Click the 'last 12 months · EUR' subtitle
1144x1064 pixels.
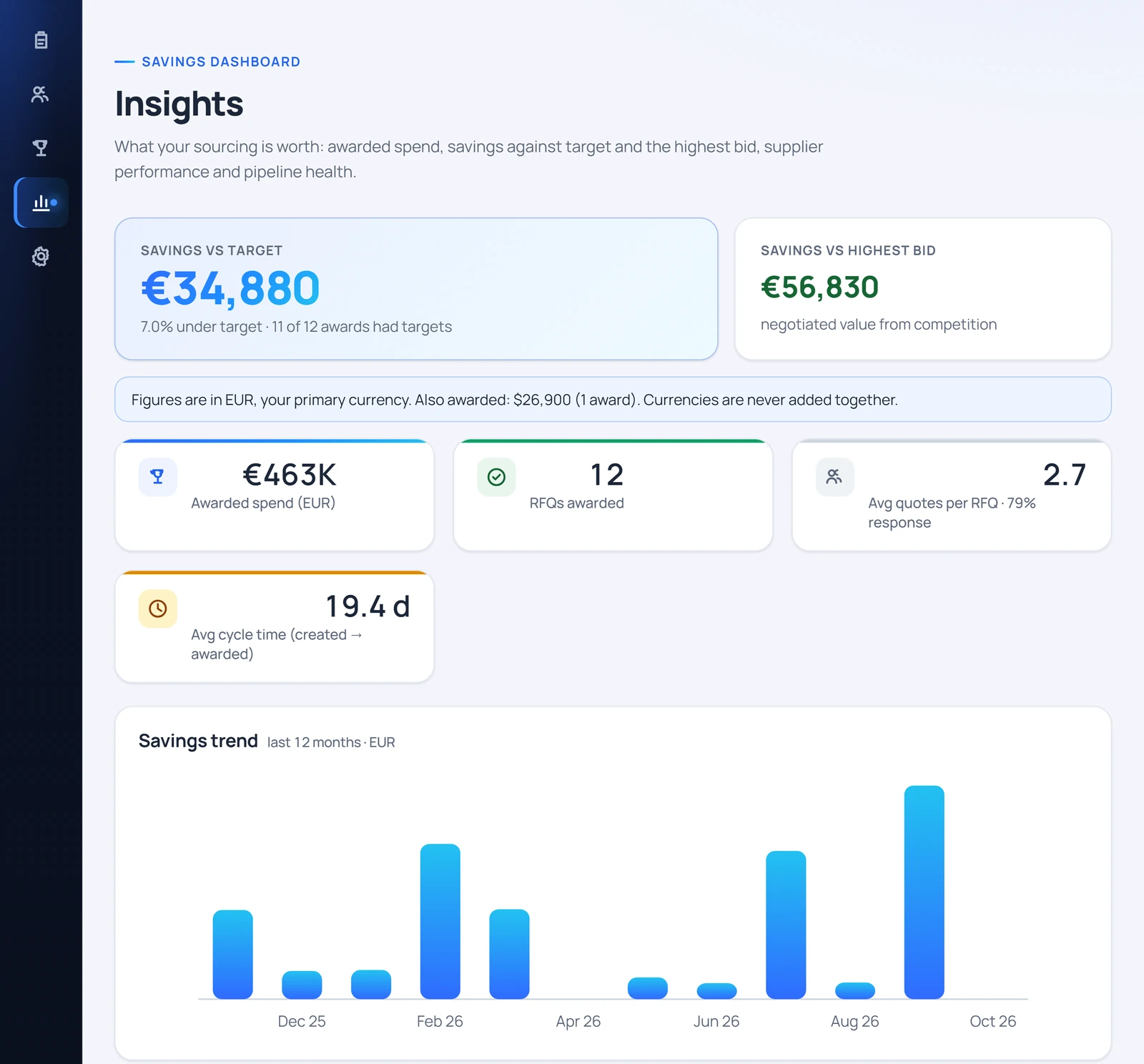[x=331, y=742]
